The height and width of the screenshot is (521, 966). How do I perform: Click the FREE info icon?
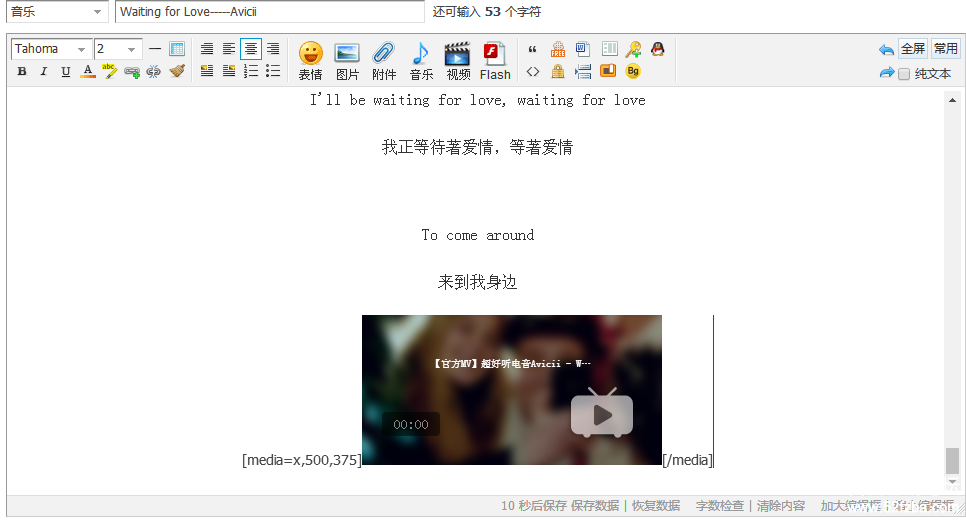[558, 49]
